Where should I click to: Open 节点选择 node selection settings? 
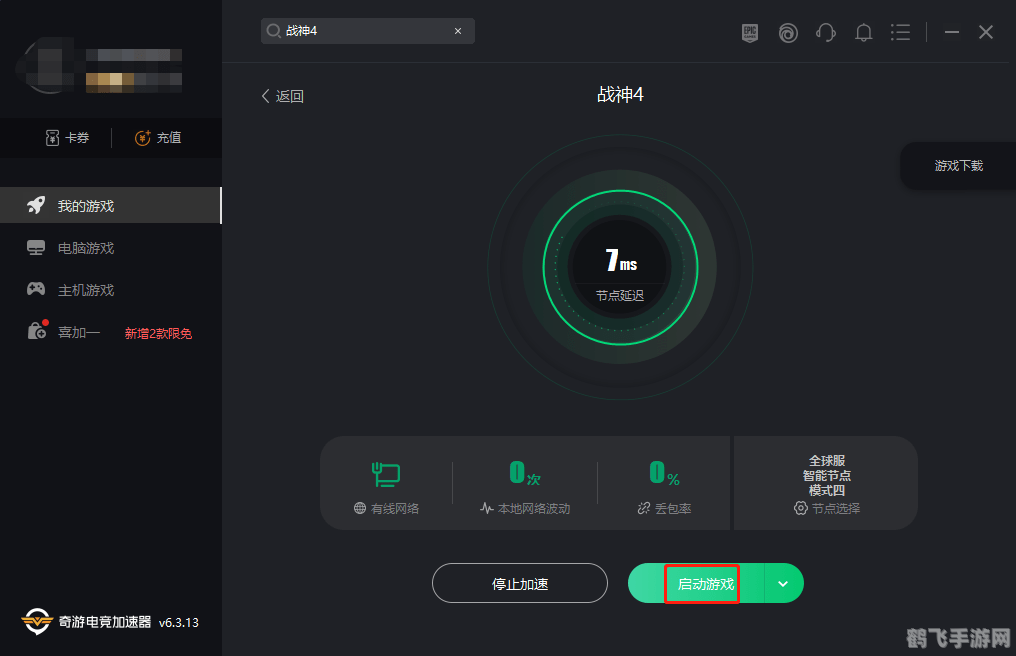[827, 508]
